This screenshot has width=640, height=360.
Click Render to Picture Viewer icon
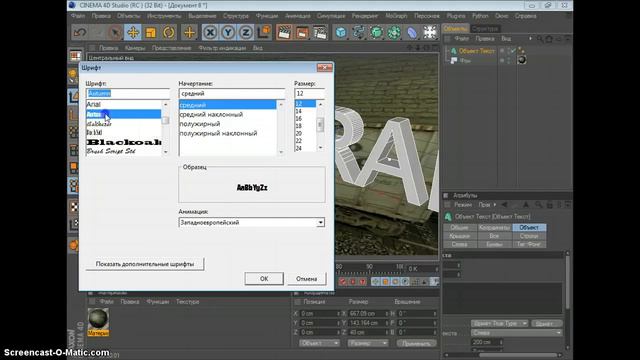[x=302, y=32]
